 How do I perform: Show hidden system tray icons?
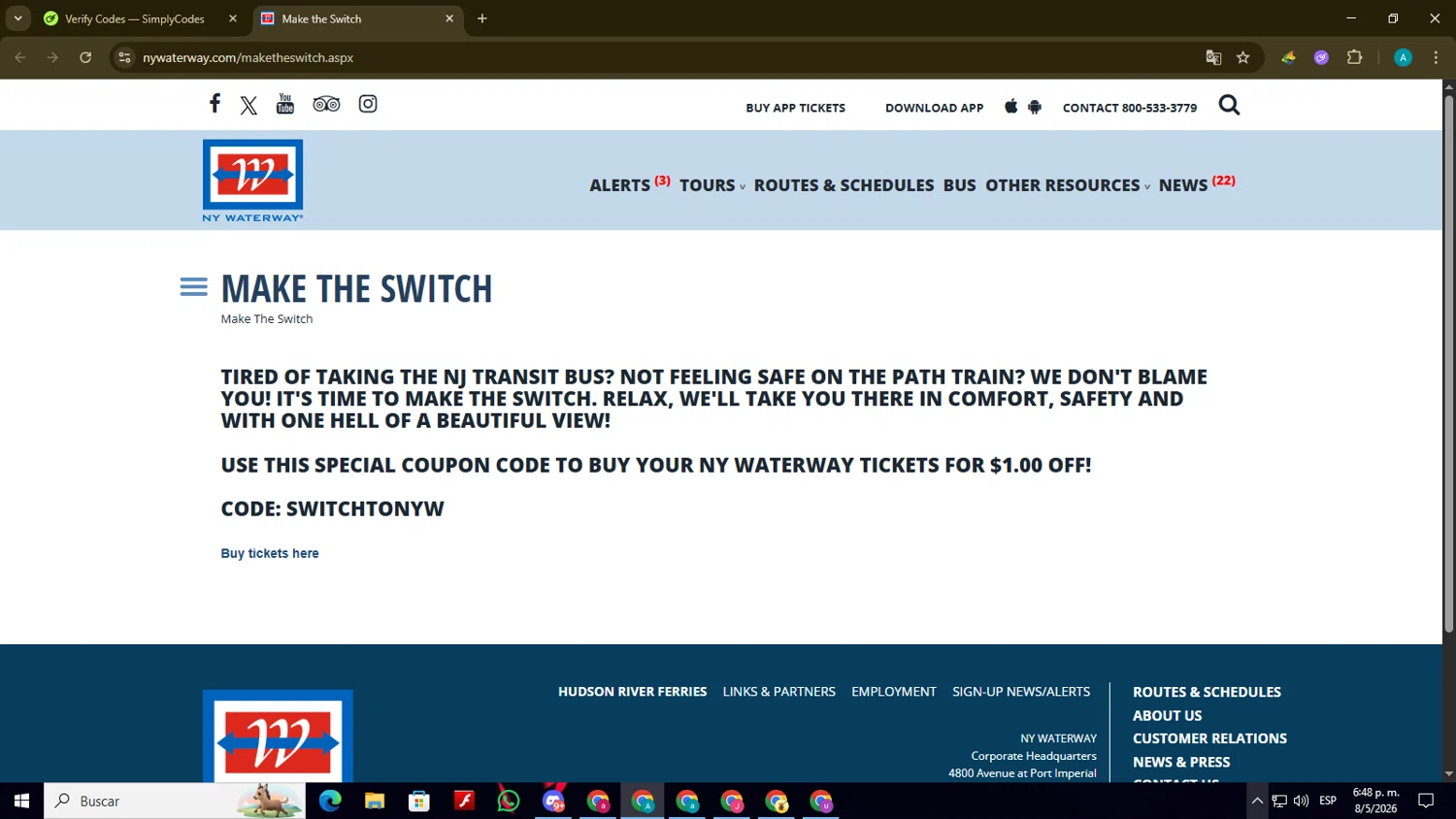(x=1257, y=801)
